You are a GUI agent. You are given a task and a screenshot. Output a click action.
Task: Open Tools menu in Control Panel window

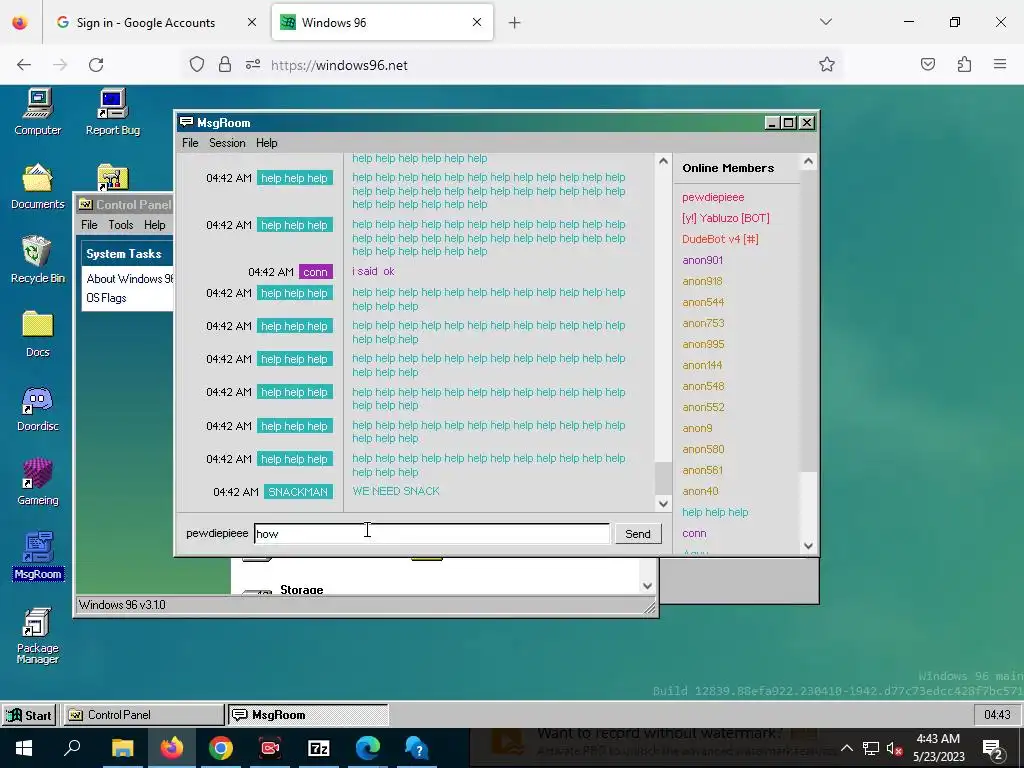click(x=121, y=225)
